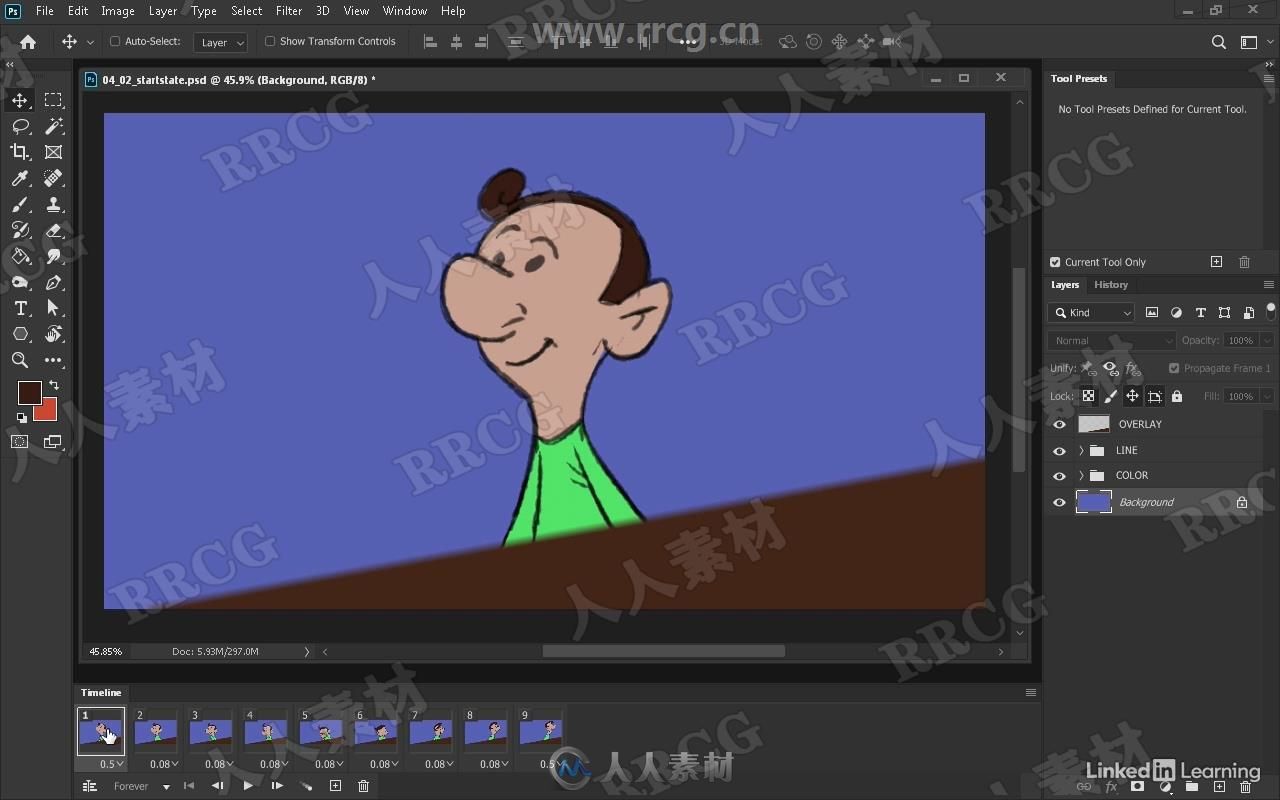Select the Smudge tool
Image resolution: width=1280 pixels, height=800 pixels.
click(x=54, y=256)
